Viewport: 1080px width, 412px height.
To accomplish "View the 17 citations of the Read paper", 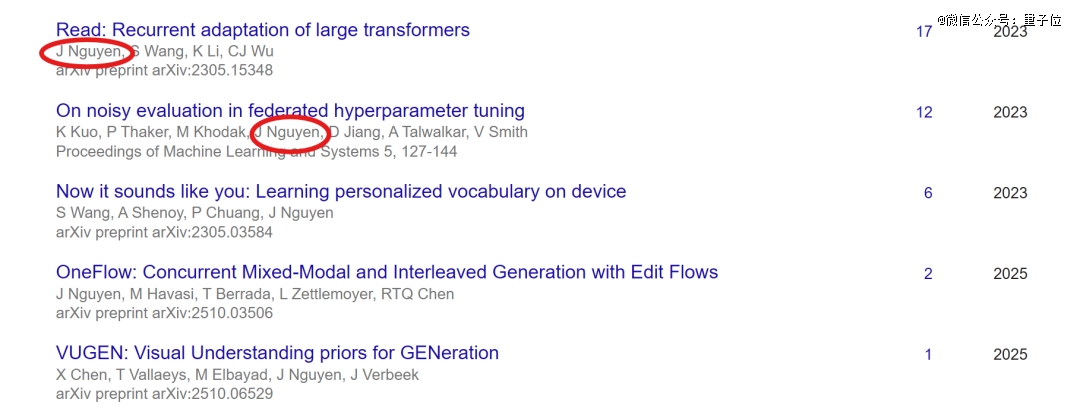I will point(924,32).
